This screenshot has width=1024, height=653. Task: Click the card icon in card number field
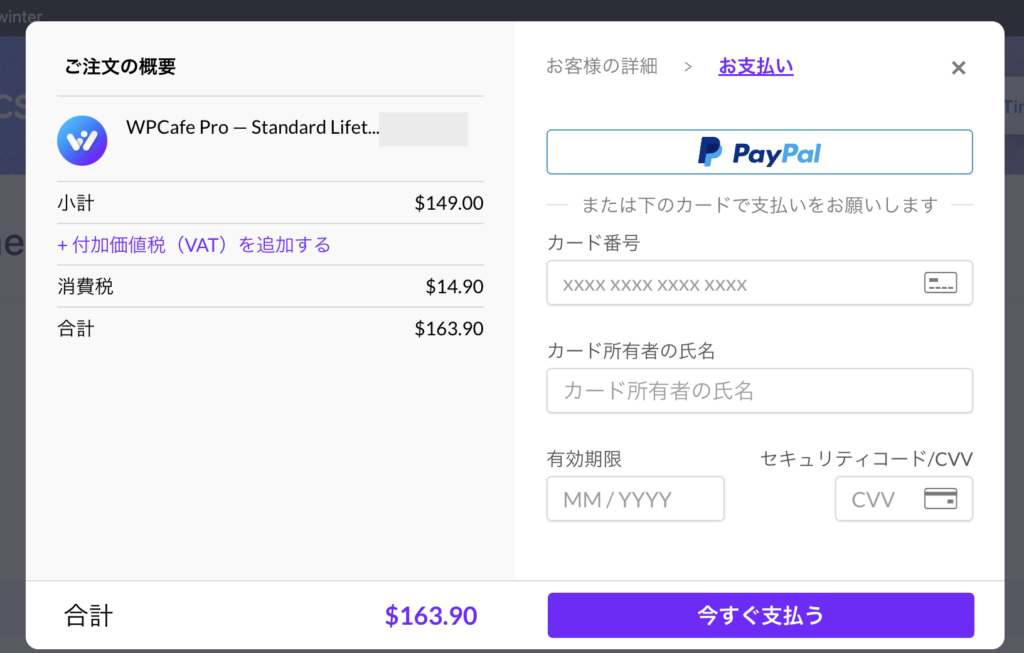(940, 283)
